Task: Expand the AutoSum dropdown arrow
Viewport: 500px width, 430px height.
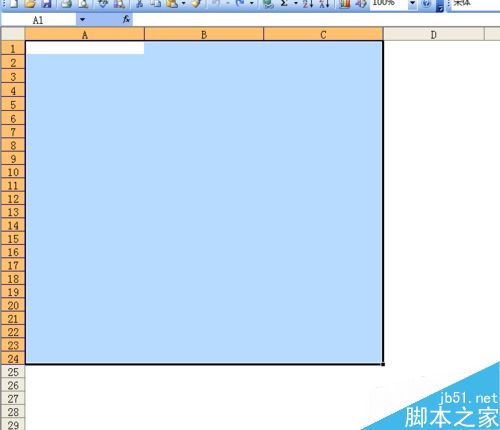Action: [295, 3]
